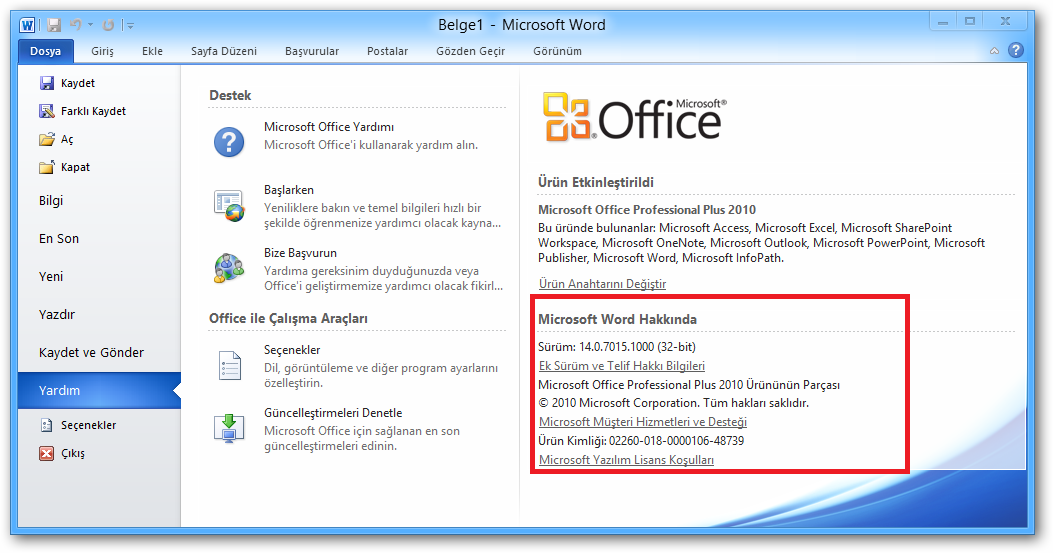
Task: Open Ek Sürüm ve Telif Hakkı Bilgileri link
Action: (621, 366)
